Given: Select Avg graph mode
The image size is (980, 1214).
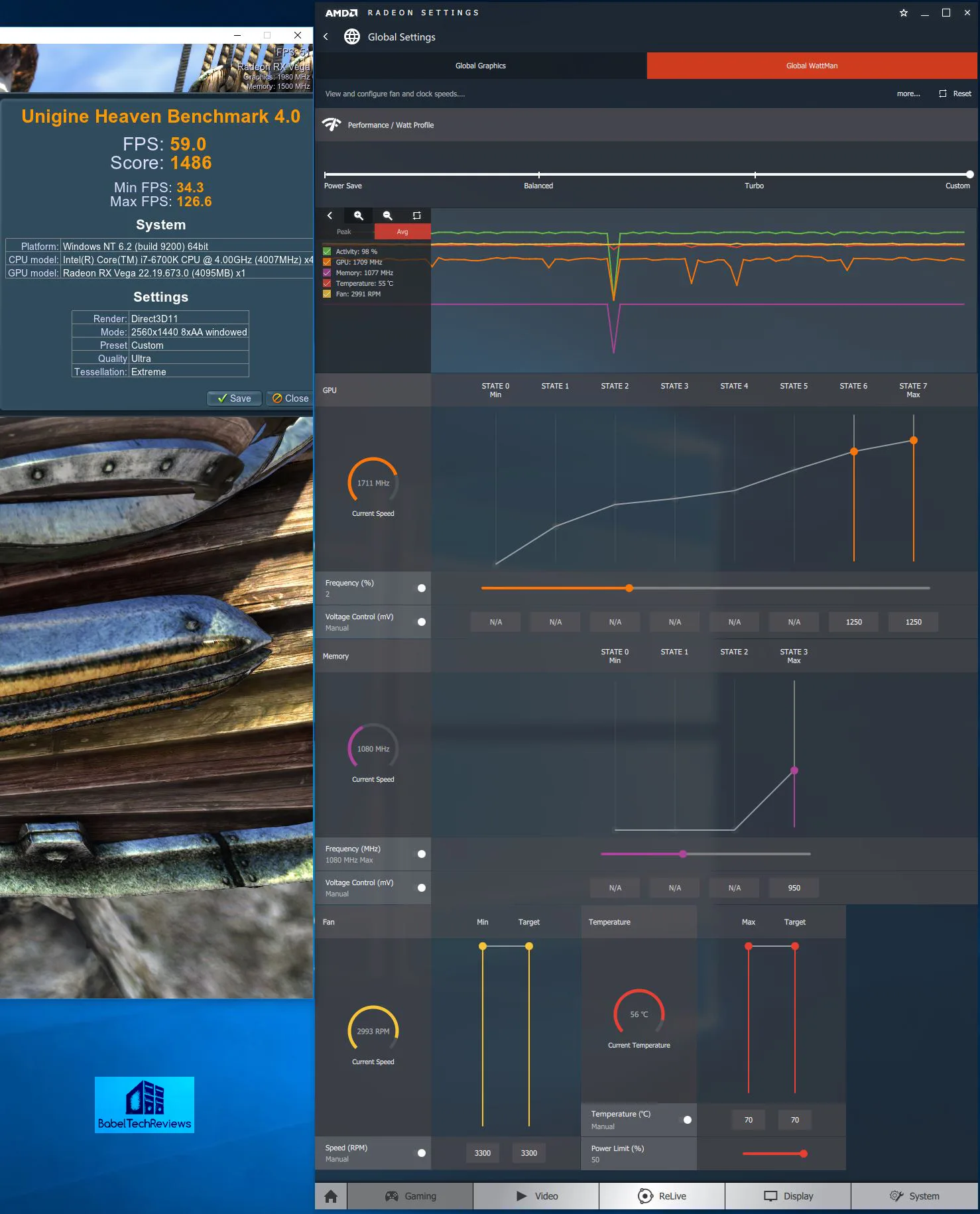Looking at the screenshot, I should click(x=402, y=231).
